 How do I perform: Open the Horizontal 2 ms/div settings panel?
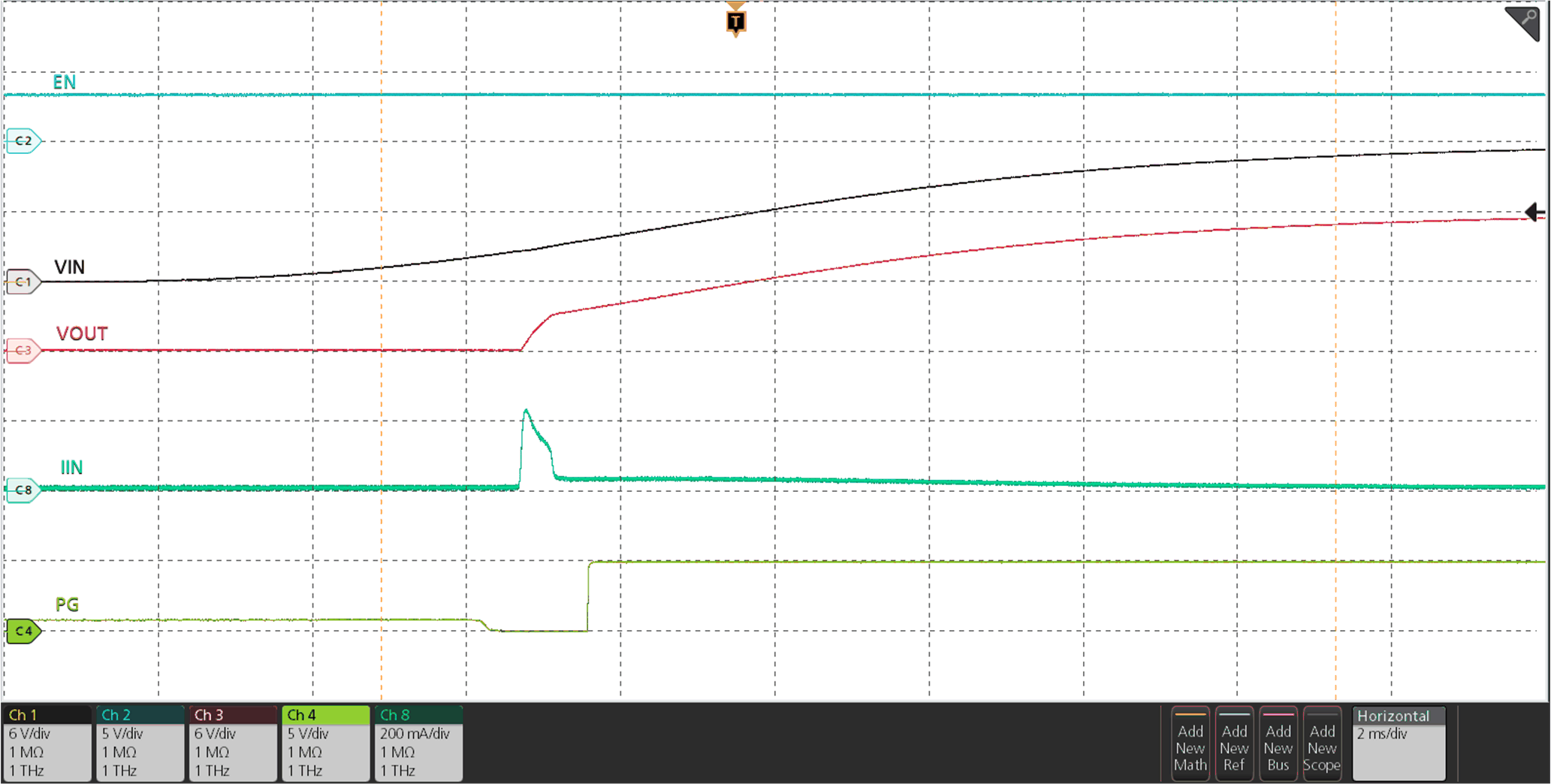click(1397, 734)
